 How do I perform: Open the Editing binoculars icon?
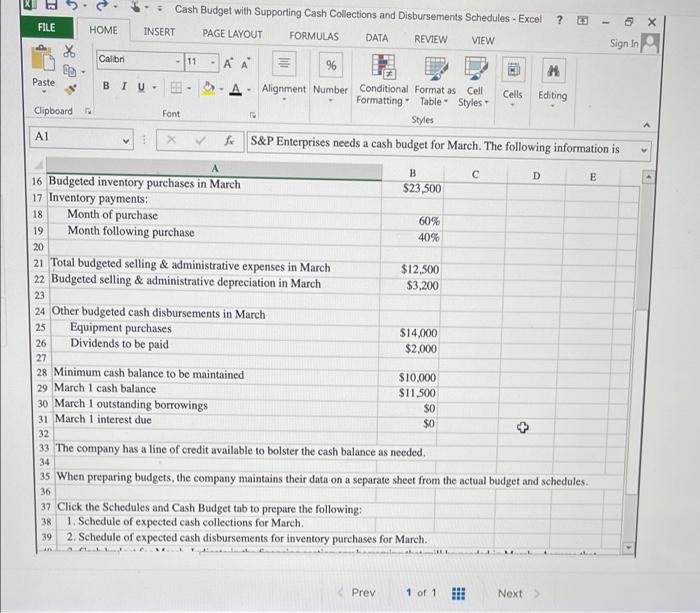pos(554,71)
